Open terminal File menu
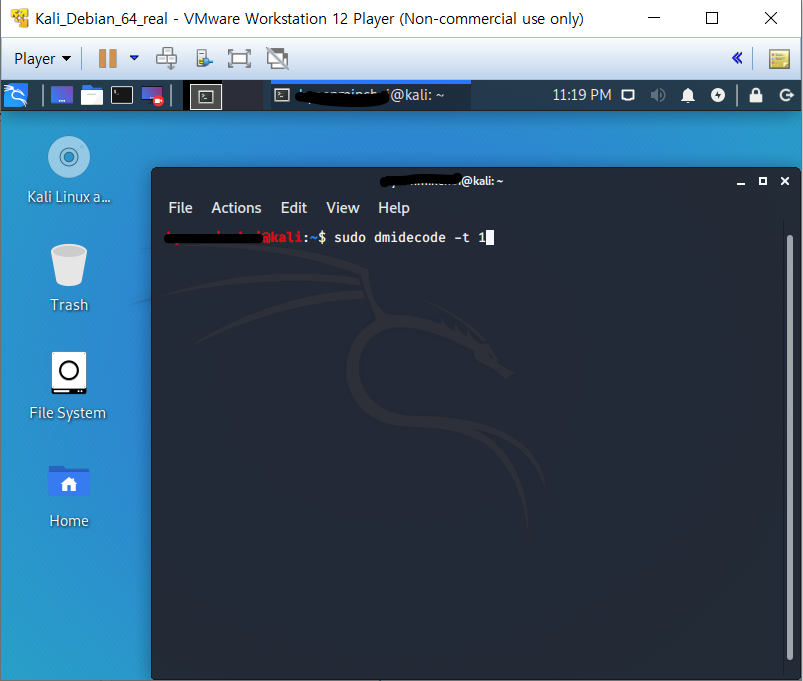803x681 pixels. 180,208
